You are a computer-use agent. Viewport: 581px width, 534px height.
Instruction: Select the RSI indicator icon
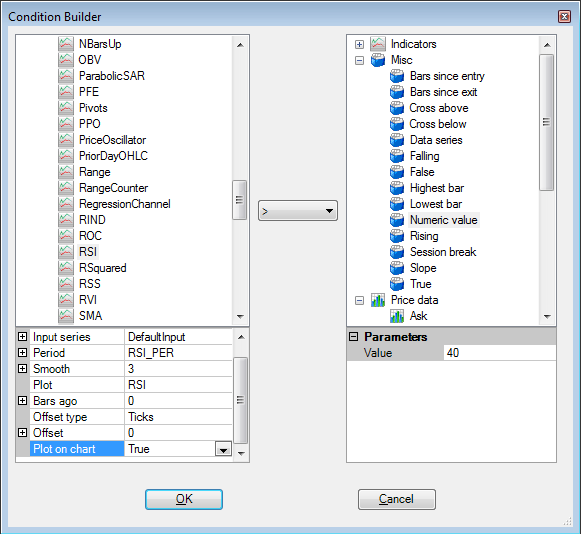click(66, 252)
